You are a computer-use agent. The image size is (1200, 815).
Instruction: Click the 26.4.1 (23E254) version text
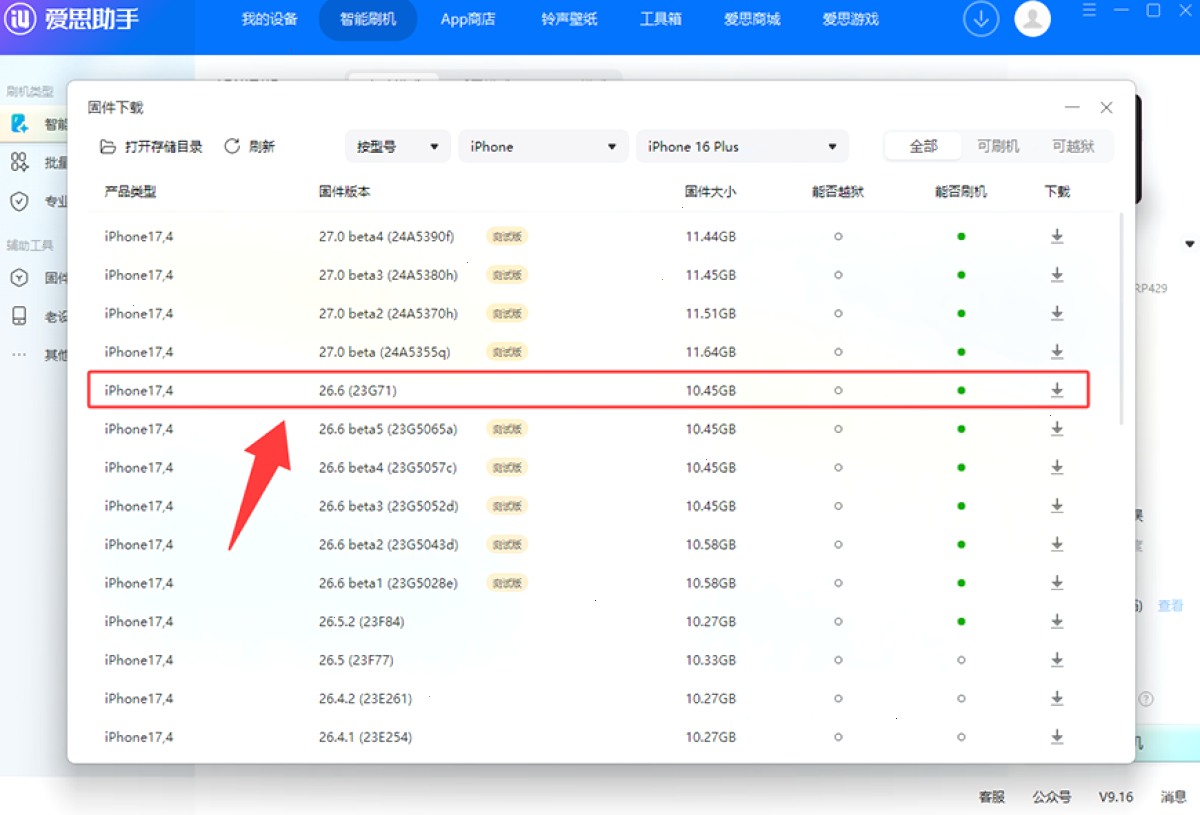[365, 737]
